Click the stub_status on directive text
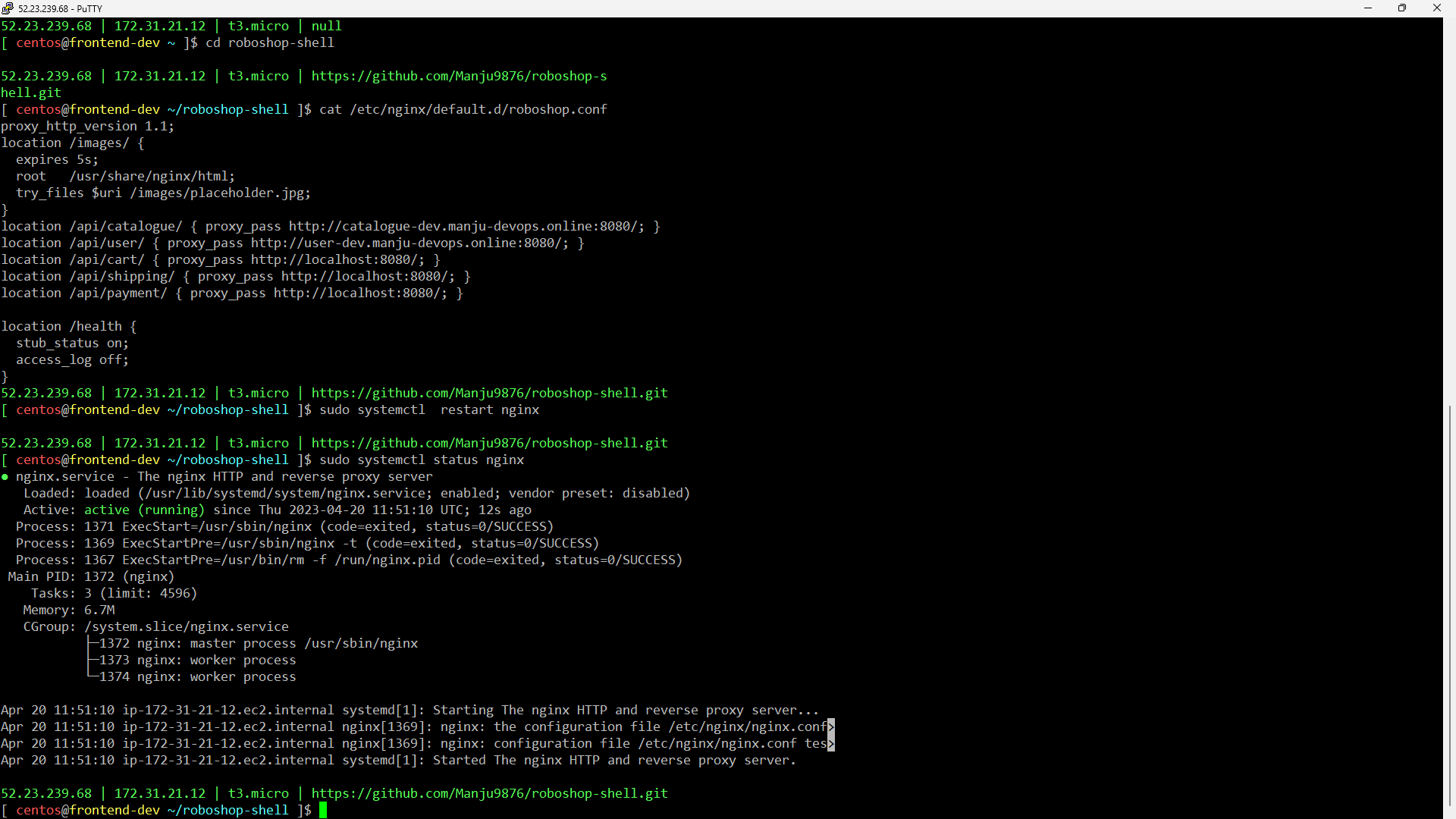The image size is (1456, 819). coord(71,343)
